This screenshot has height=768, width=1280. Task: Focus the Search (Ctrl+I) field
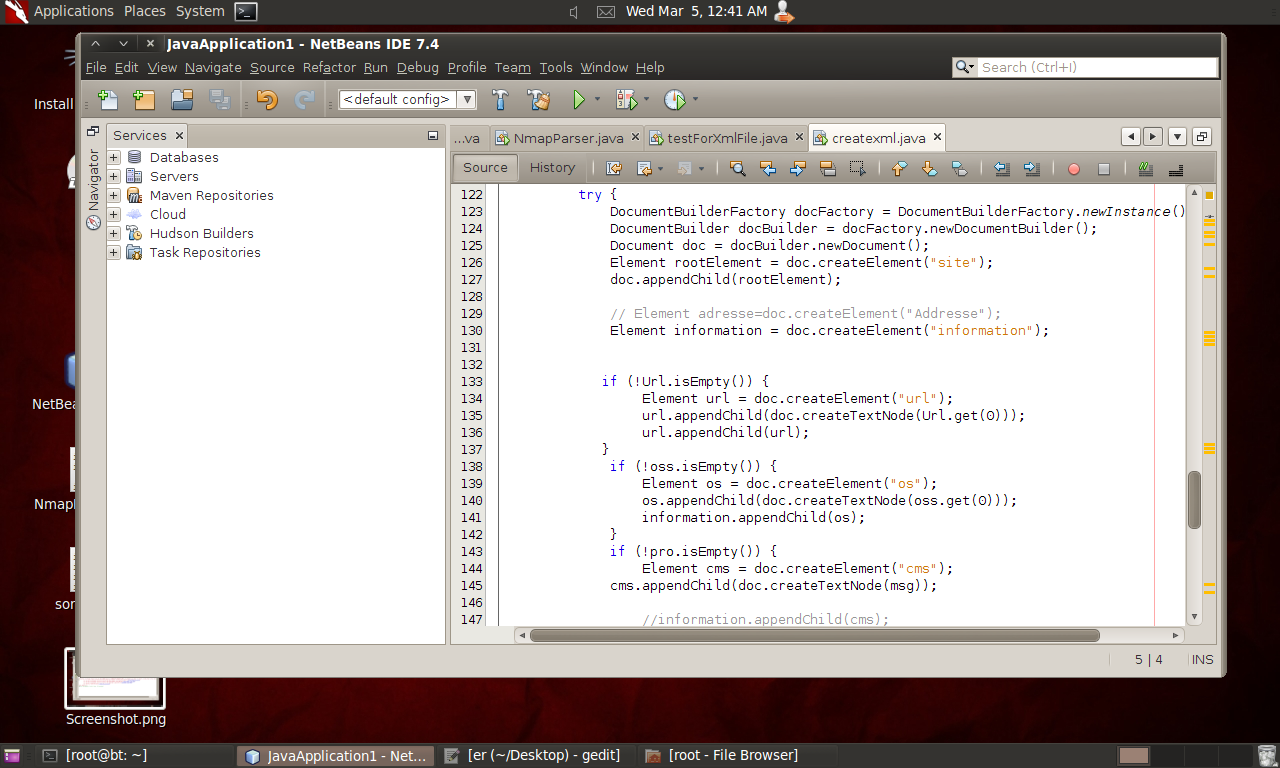click(1097, 67)
